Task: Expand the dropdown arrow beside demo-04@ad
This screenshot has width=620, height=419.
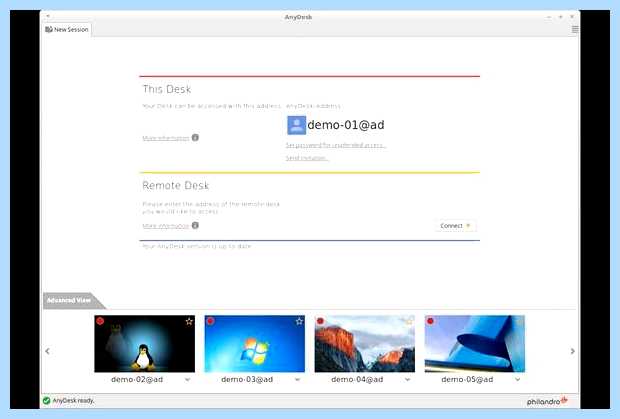Action: click(407, 379)
